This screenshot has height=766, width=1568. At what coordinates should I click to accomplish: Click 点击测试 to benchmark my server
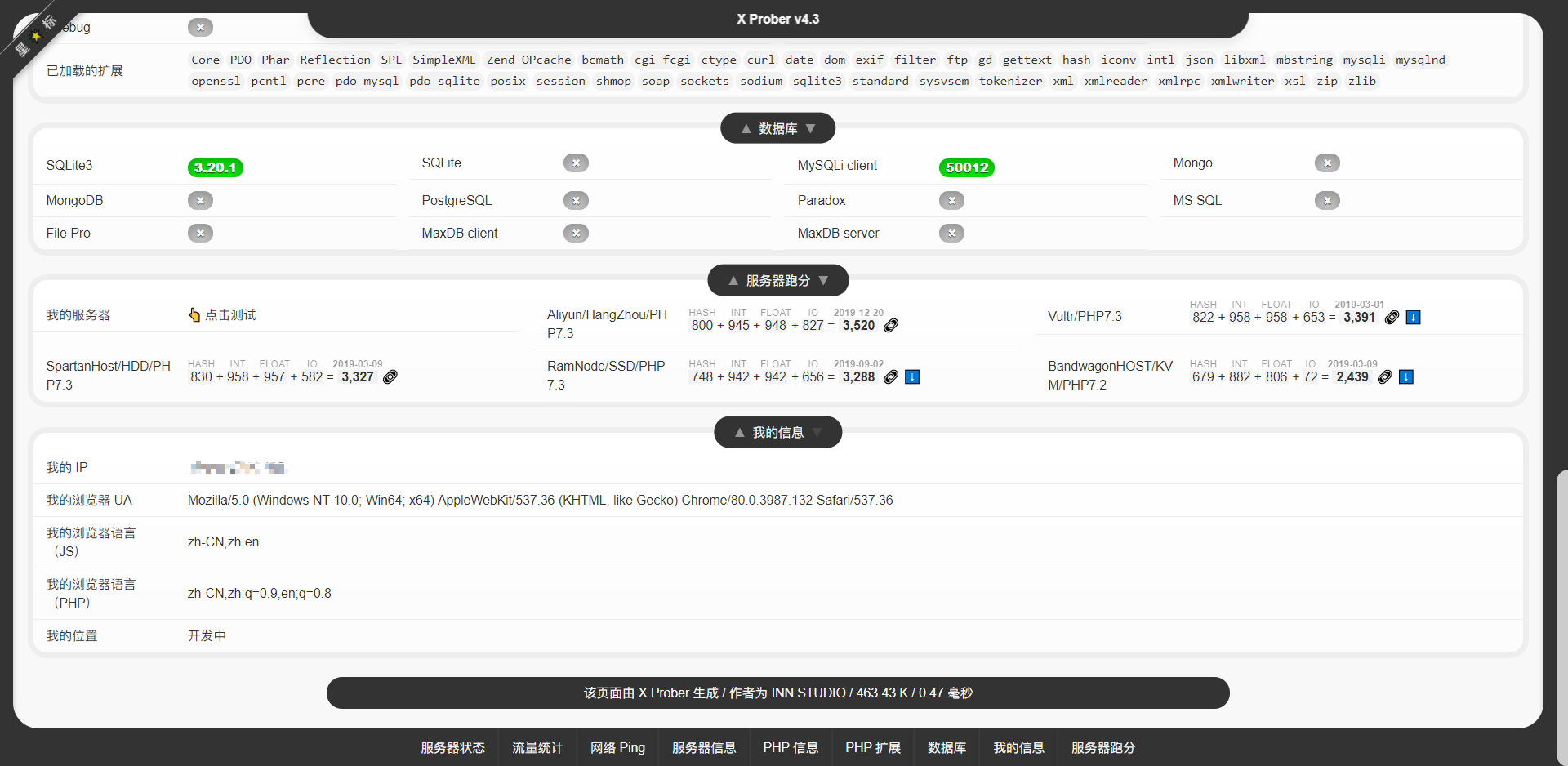(x=223, y=314)
